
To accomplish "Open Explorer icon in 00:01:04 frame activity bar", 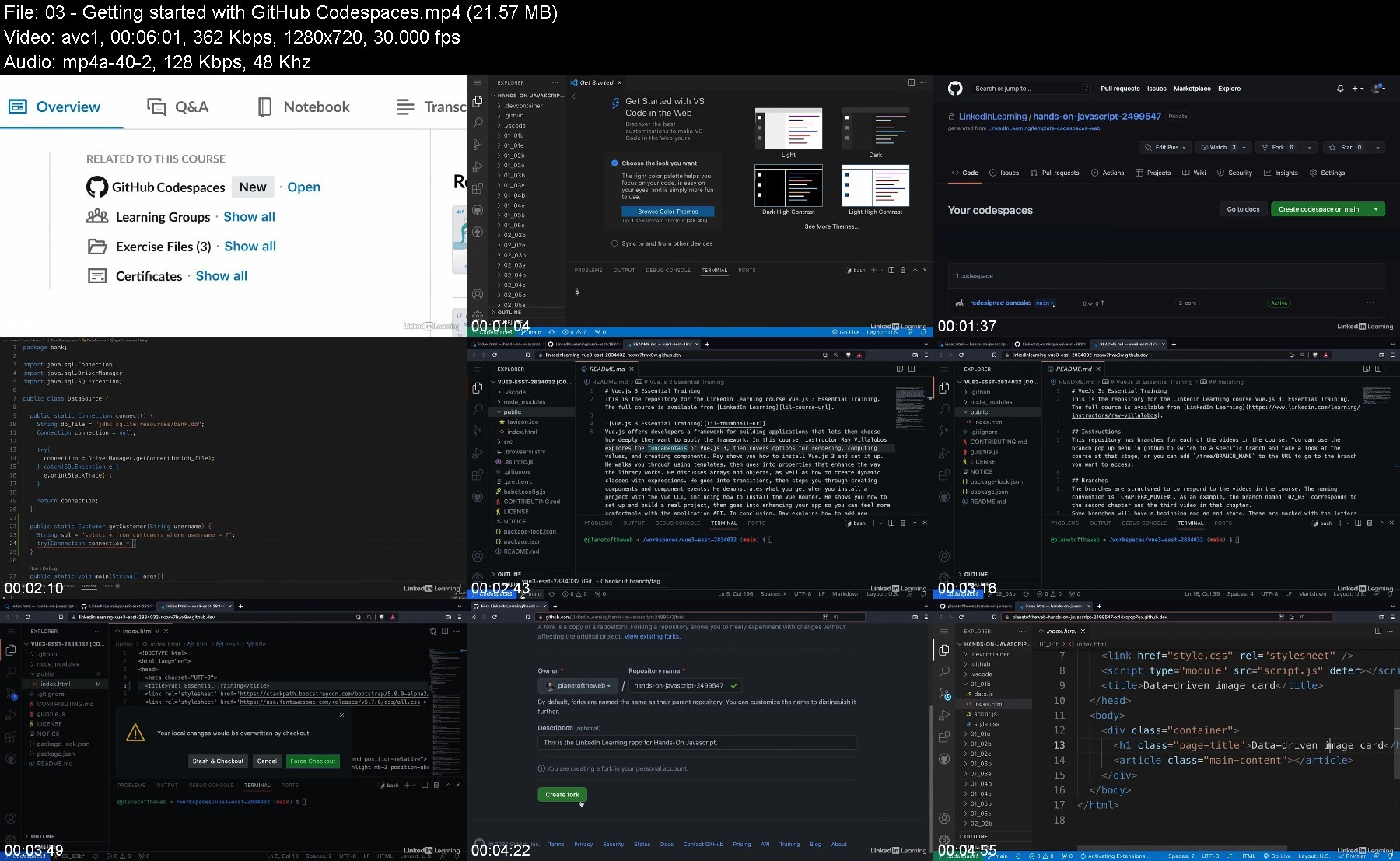I will tap(478, 101).
